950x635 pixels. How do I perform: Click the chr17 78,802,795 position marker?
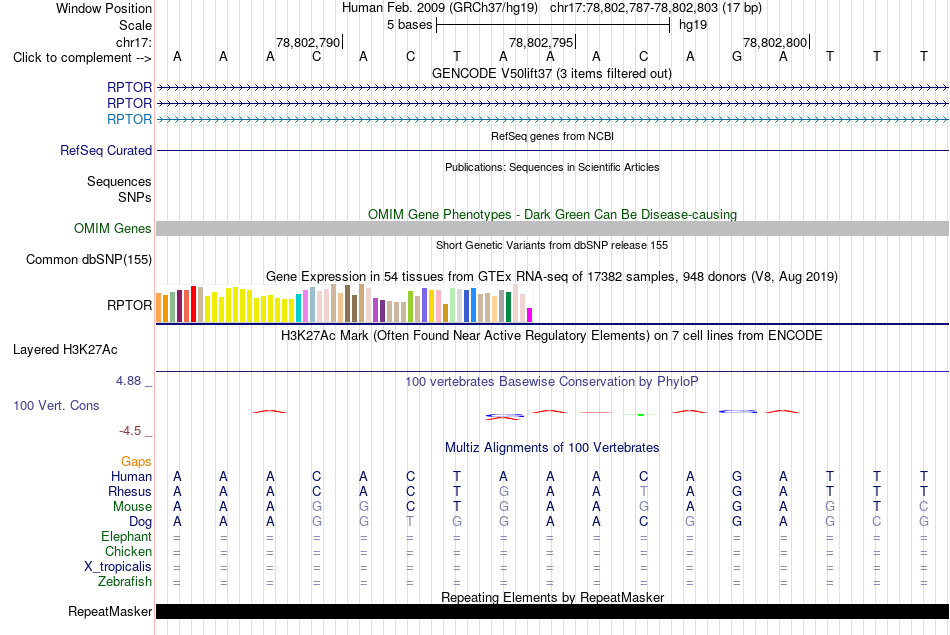coord(542,42)
